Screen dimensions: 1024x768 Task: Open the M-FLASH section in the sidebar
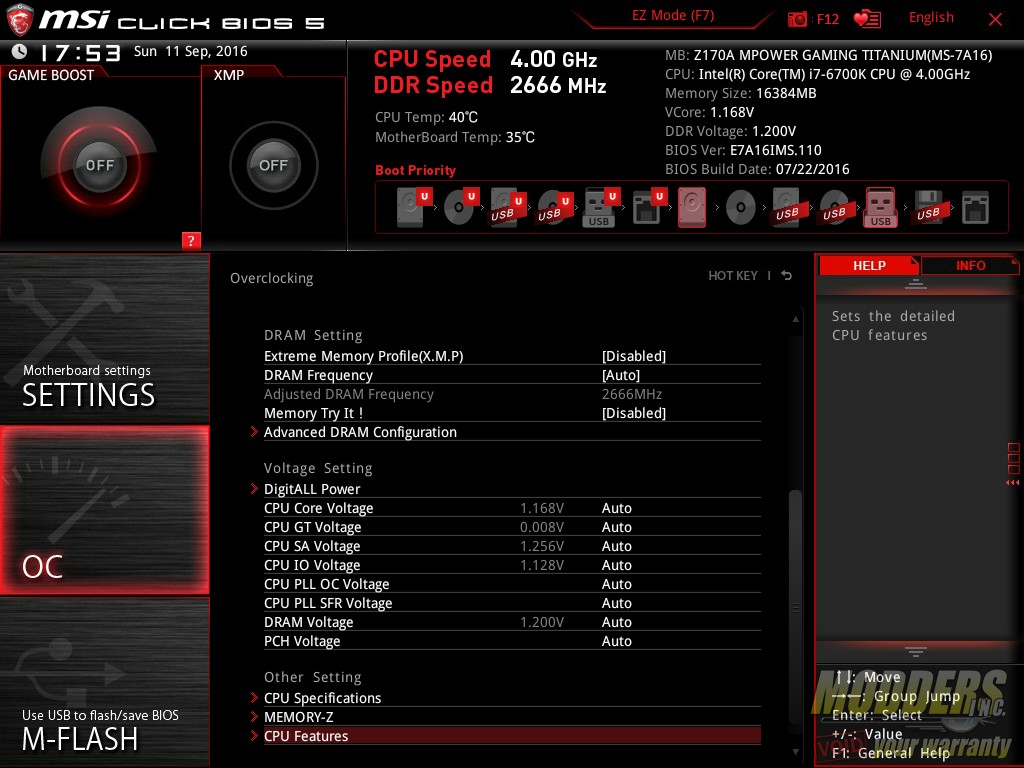pos(104,681)
